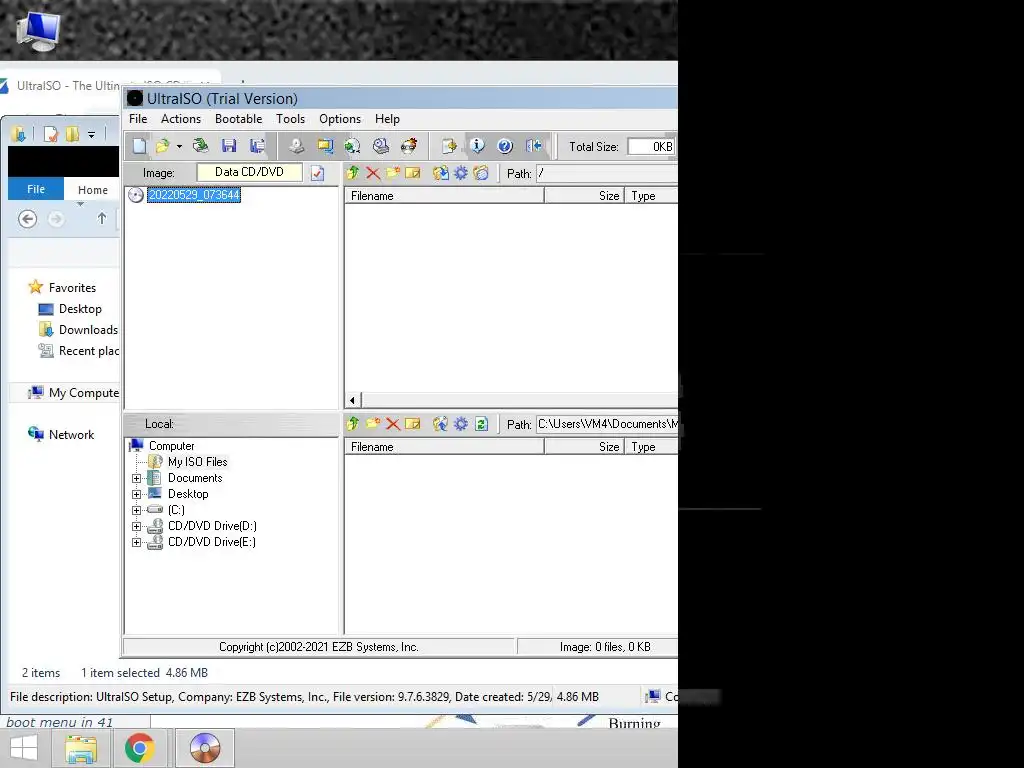Click the Convert image toolbar icon
Screen dimensions: 1024x768
click(353, 146)
